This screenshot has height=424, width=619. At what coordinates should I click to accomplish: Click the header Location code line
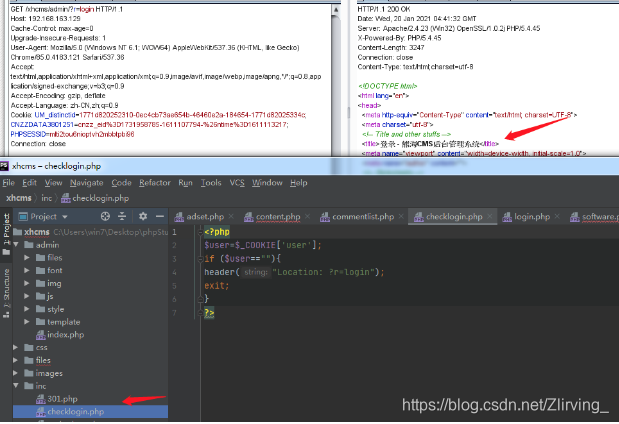pos(294,272)
